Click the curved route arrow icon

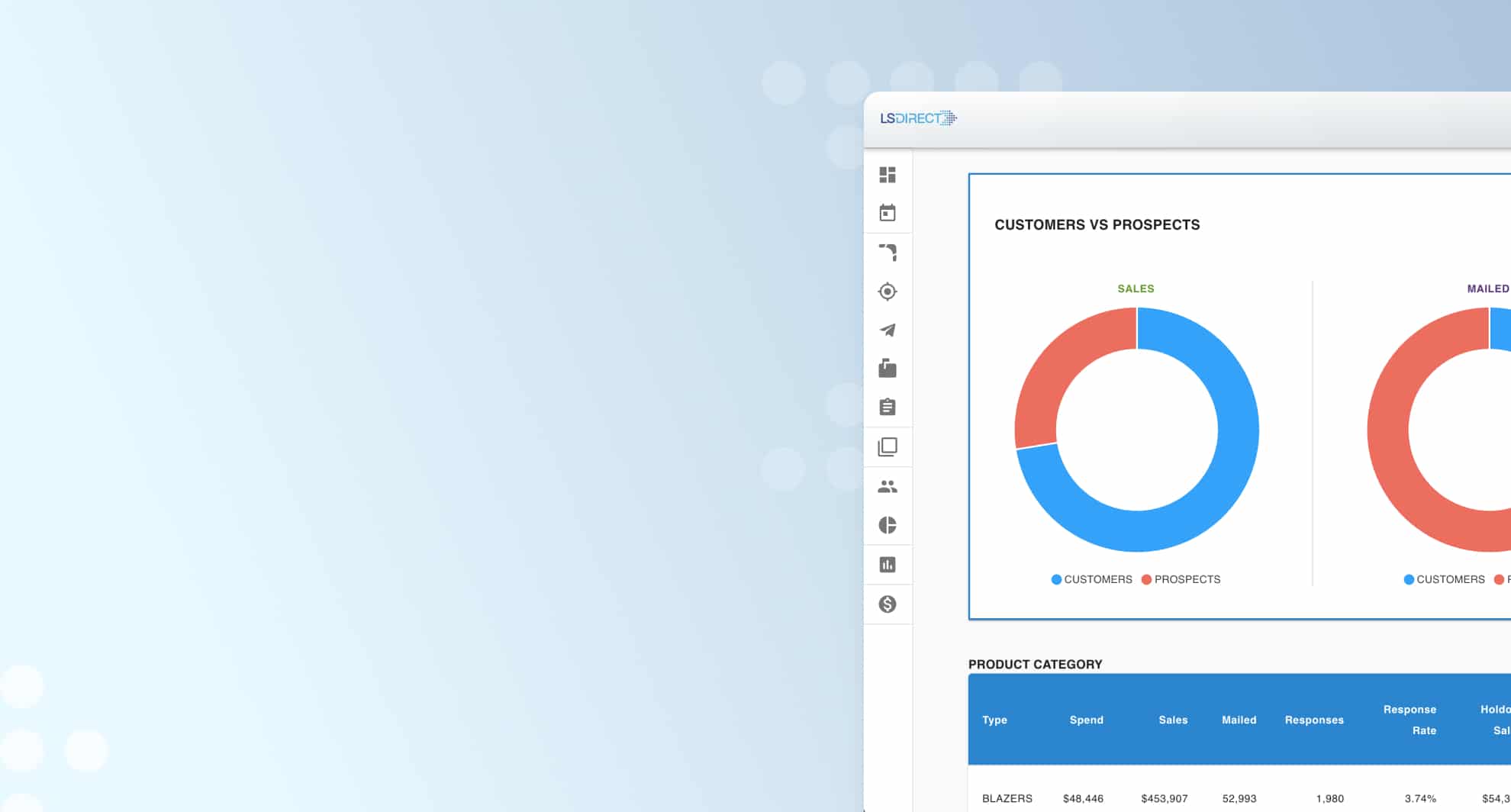[x=887, y=253]
